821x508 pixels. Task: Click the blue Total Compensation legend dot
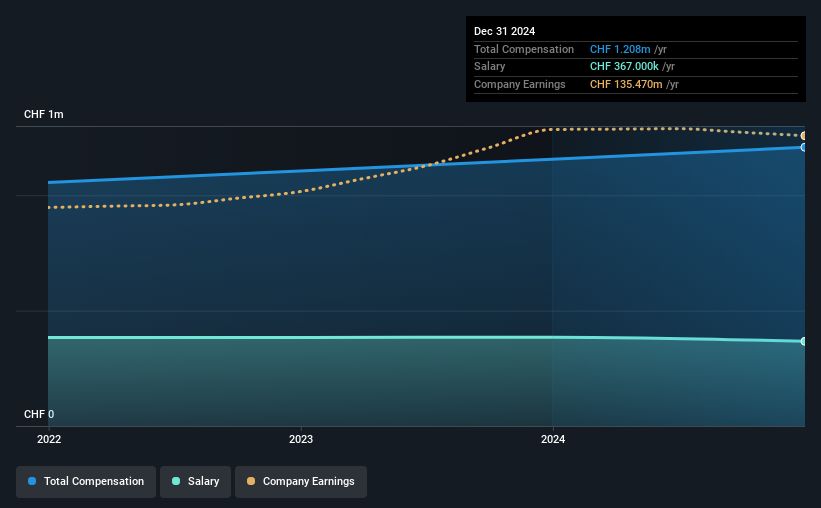click(32, 481)
